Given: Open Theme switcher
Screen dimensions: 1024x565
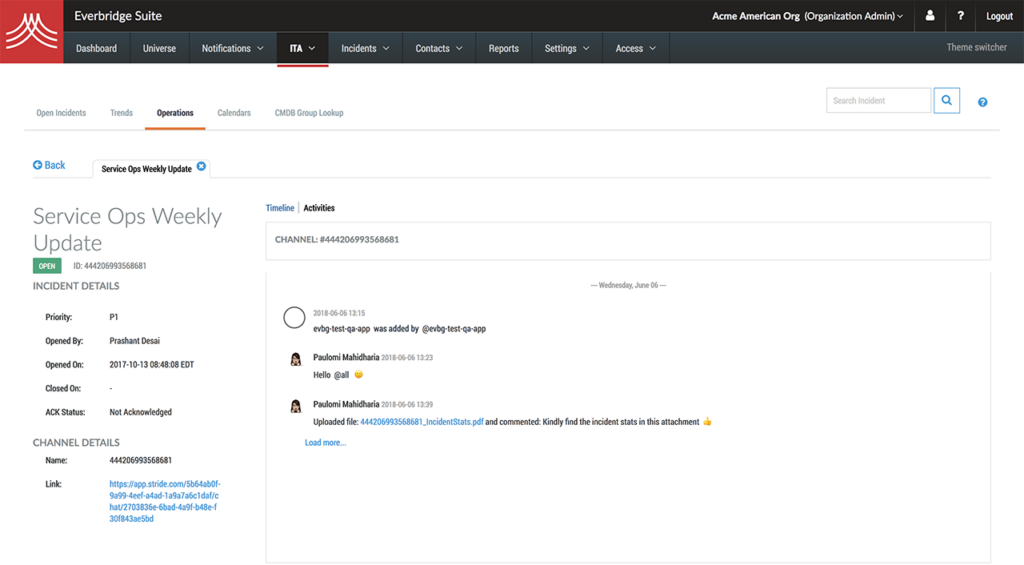Looking at the screenshot, I should pyautogui.click(x=976, y=47).
